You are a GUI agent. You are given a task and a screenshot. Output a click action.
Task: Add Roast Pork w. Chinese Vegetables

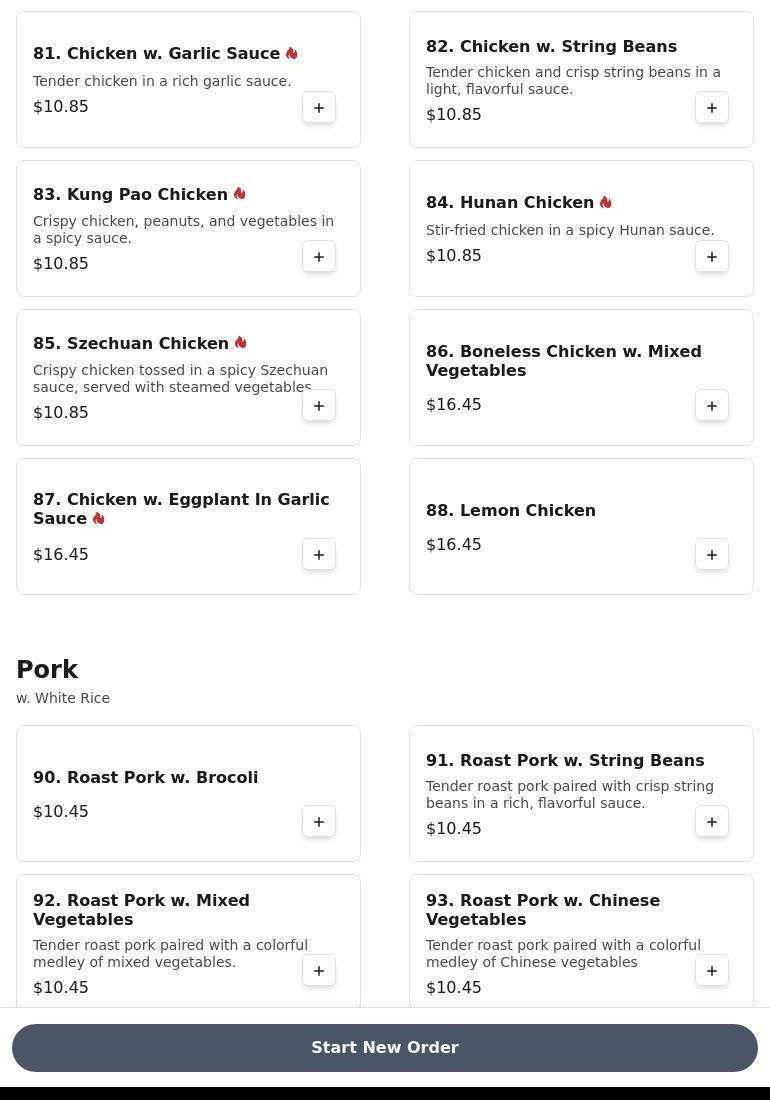point(712,971)
